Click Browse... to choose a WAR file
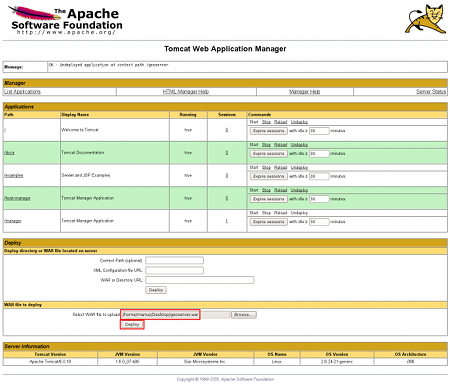 [x=244, y=315]
